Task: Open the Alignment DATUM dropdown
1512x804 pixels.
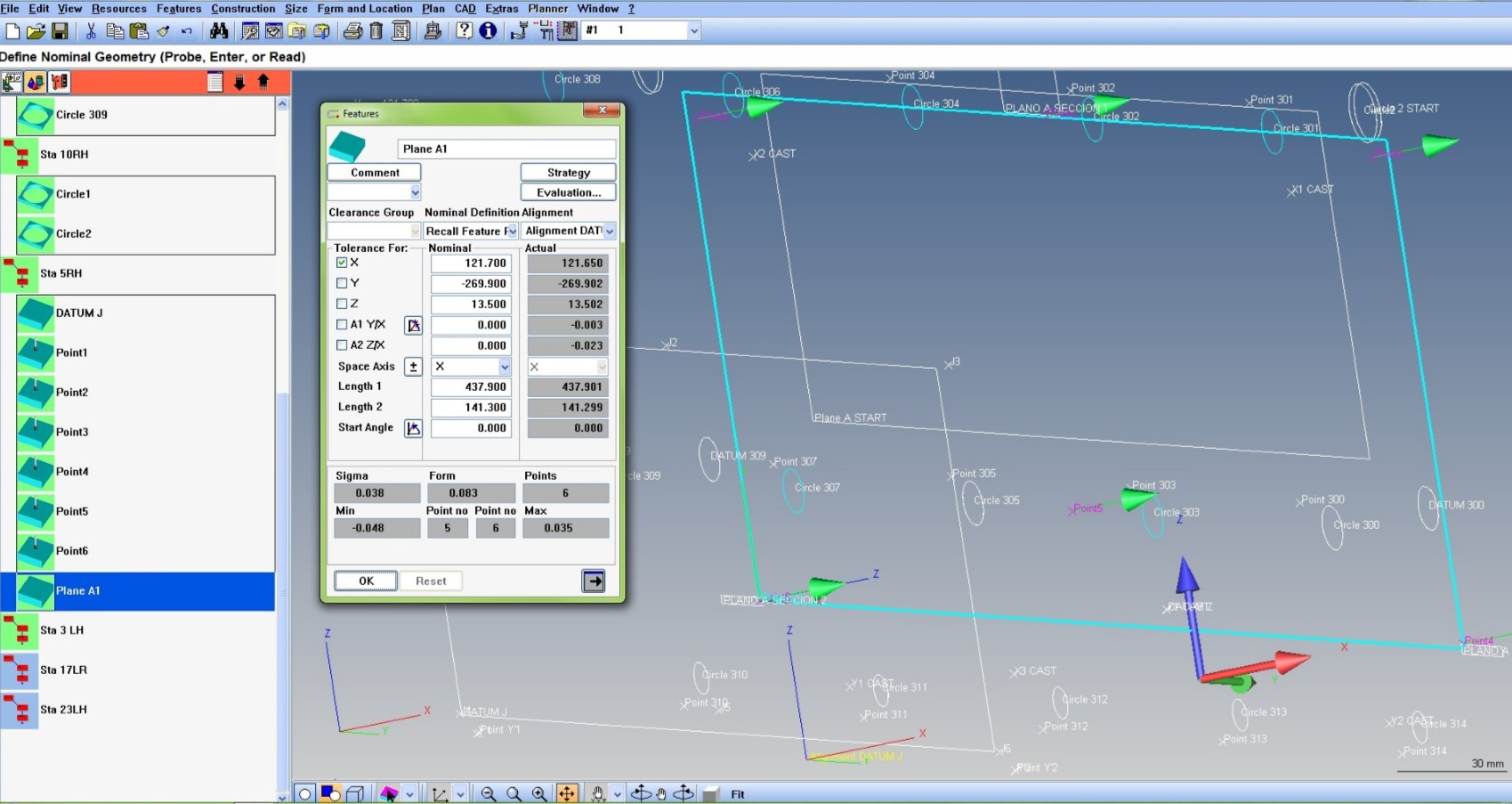Action: click(x=610, y=231)
